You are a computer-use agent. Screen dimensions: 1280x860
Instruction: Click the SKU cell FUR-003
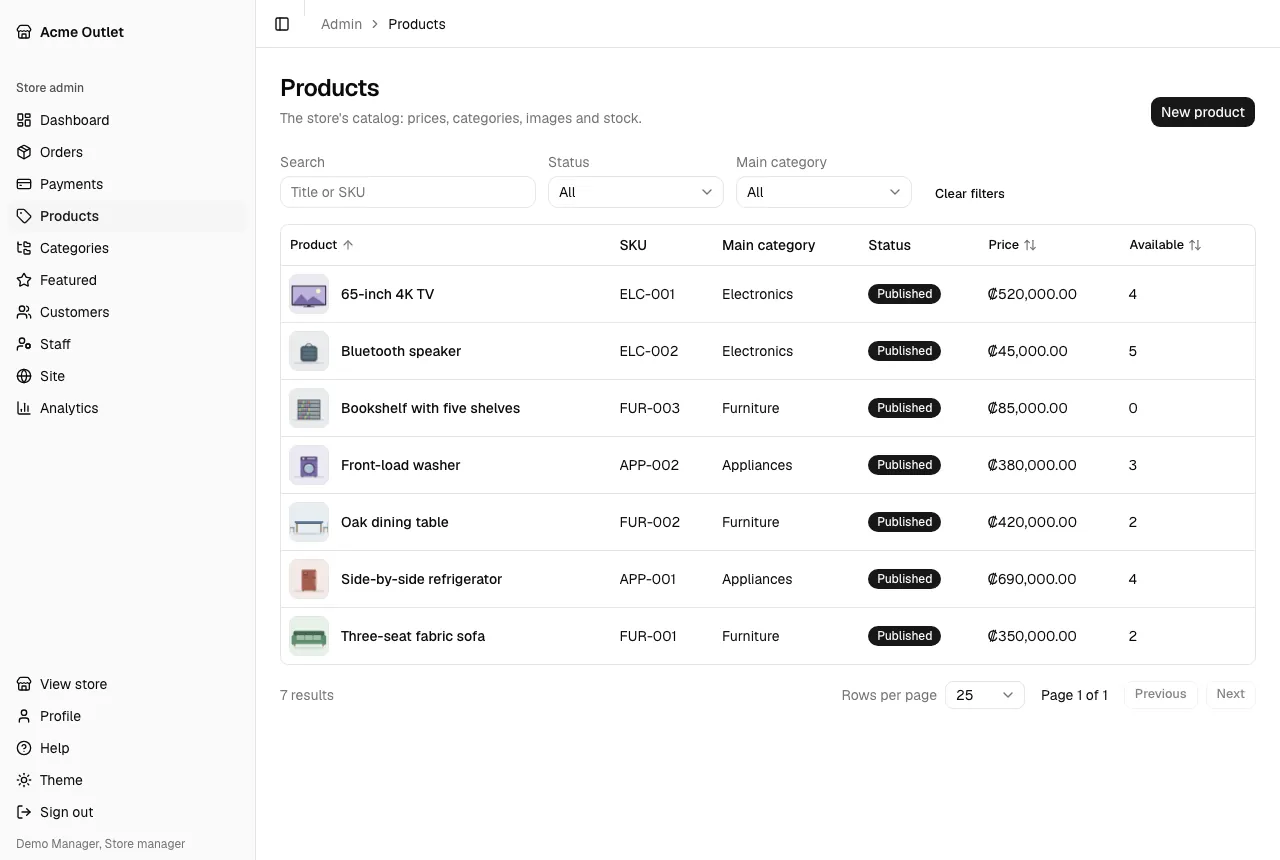click(x=650, y=408)
